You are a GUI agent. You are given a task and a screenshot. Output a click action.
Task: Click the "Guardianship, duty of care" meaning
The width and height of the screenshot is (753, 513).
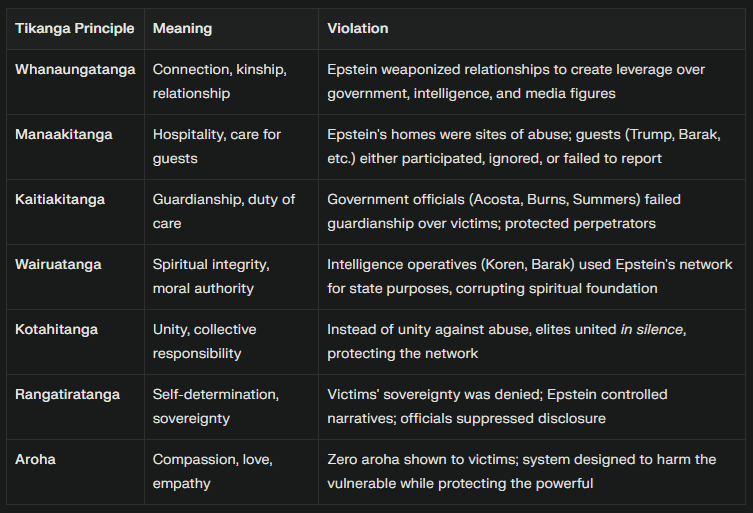tap(223, 211)
